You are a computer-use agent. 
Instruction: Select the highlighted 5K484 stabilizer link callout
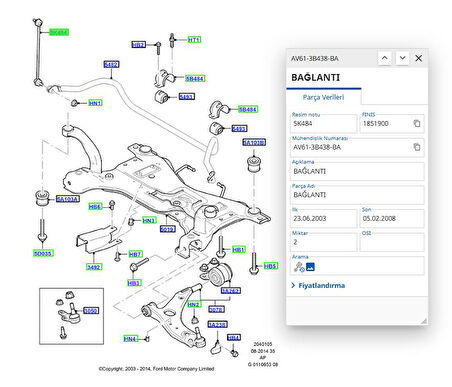pyautogui.click(x=59, y=32)
